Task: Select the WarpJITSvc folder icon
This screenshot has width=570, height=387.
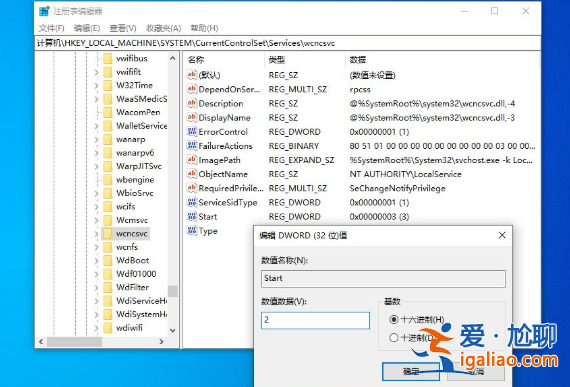Action: (108, 166)
